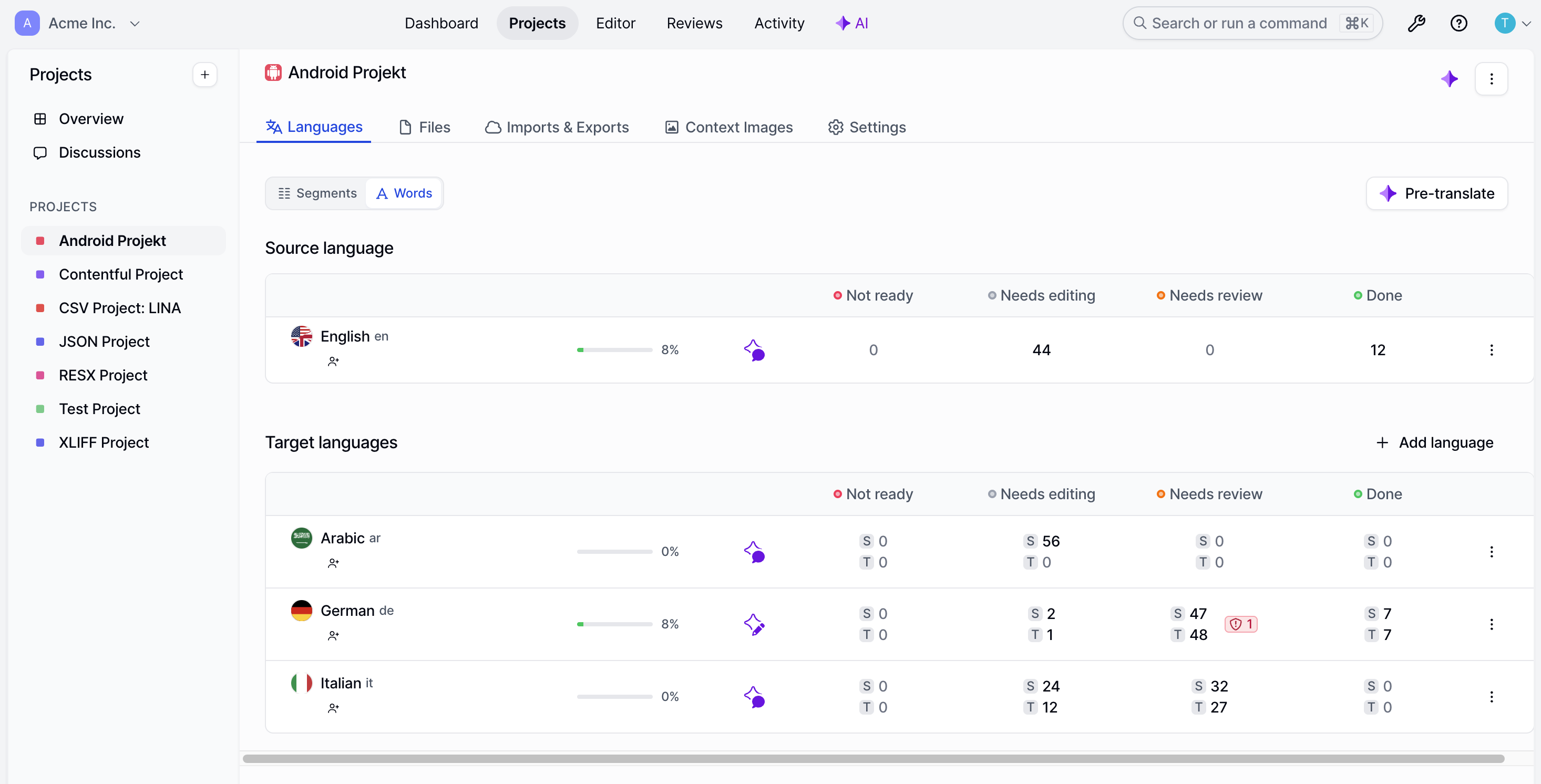Click the English Done count 12
Image resolution: width=1541 pixels, height=784 pixels.
pos(1377,350)
